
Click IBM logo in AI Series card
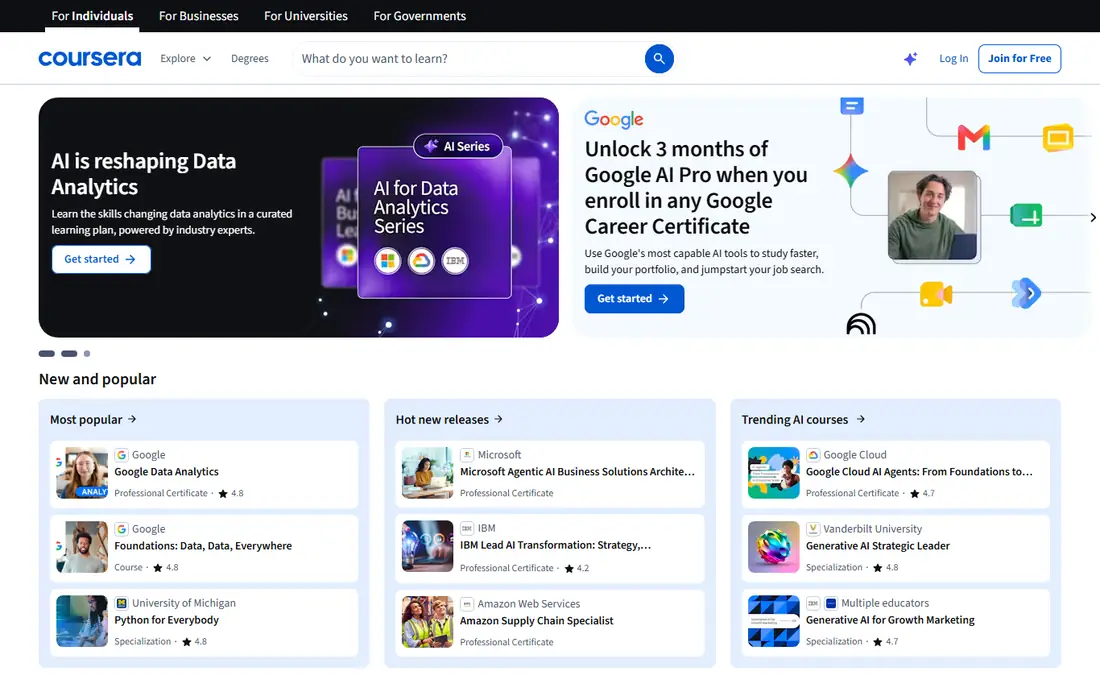[455, 261]
